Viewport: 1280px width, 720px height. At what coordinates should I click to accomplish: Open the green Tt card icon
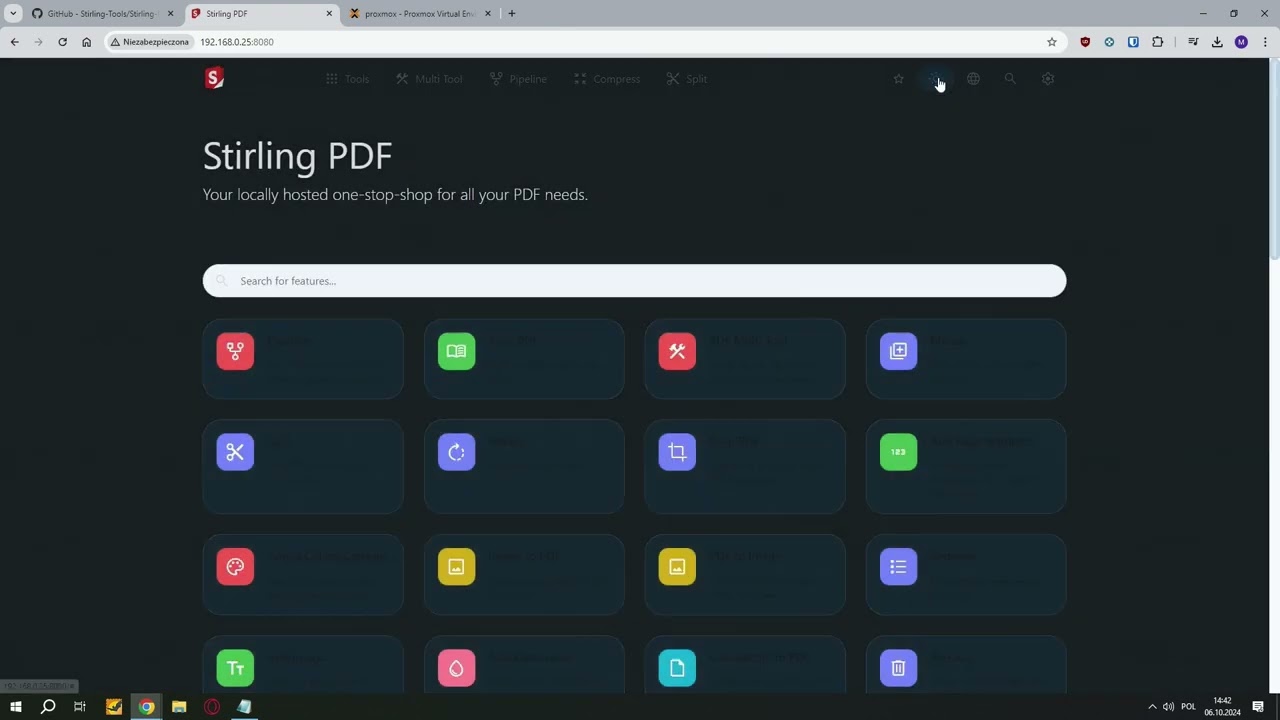235,668
